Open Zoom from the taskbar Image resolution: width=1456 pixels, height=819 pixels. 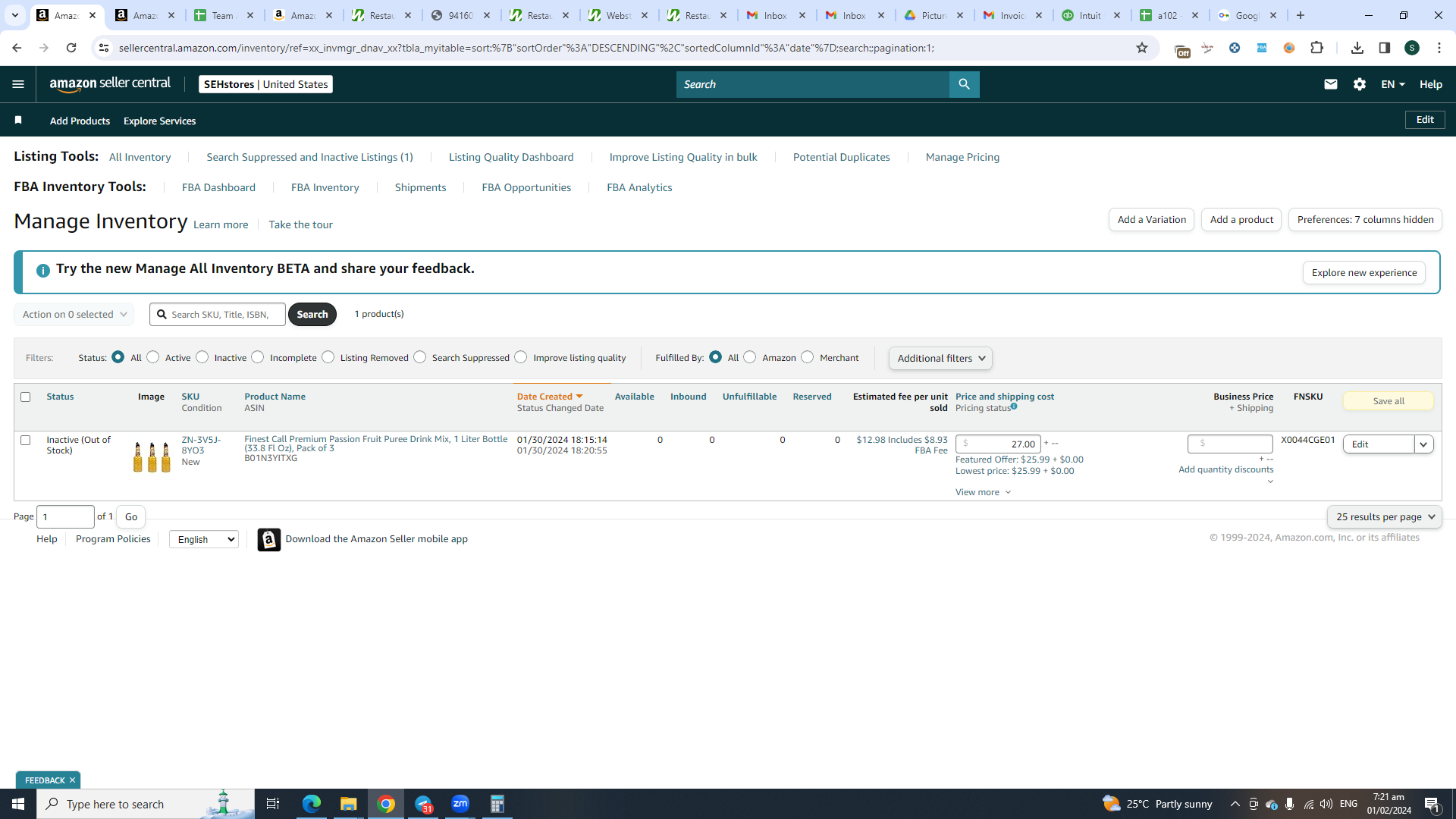(460, 804)
